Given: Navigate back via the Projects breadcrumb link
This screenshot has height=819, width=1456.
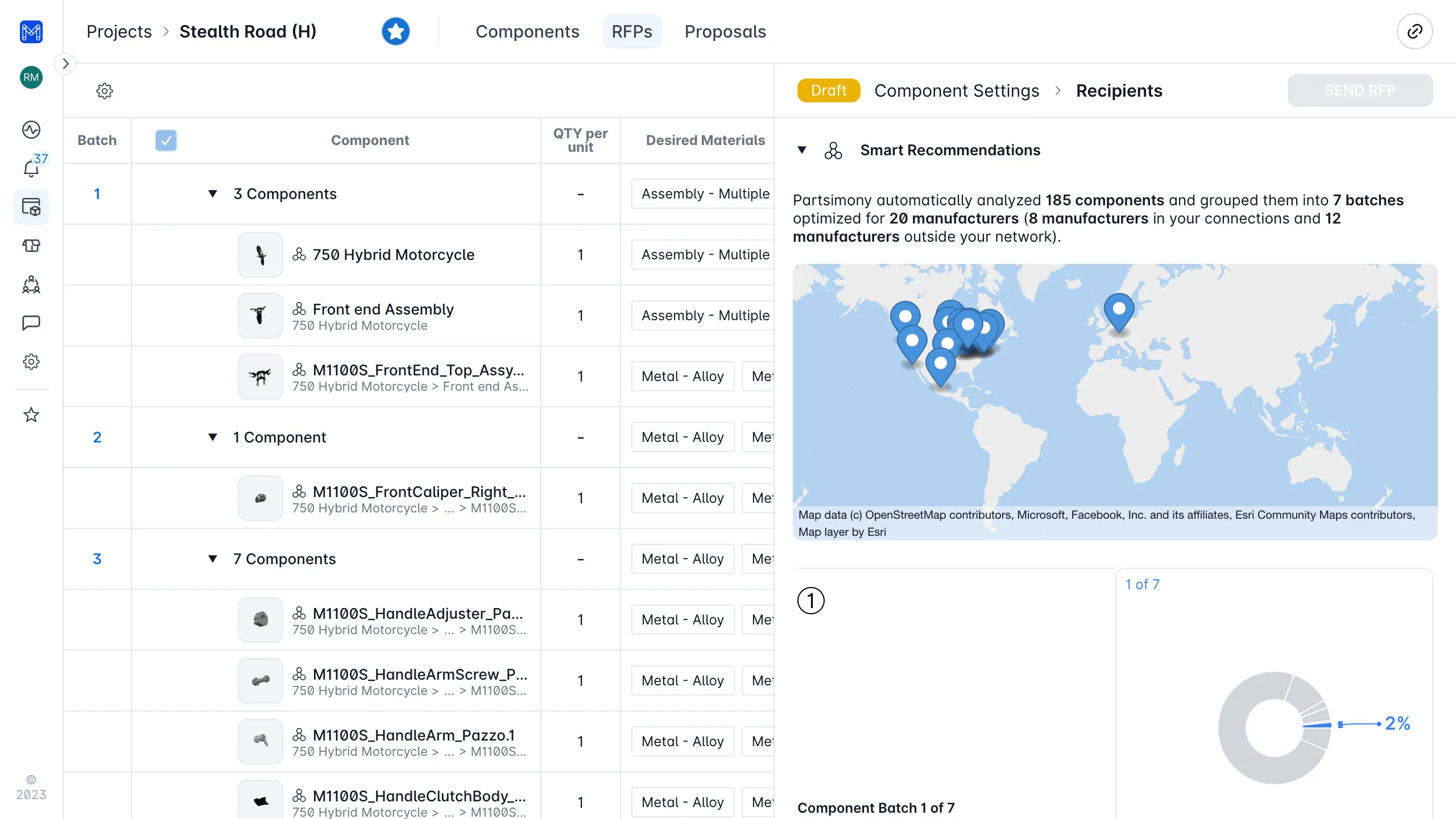Looking at the screenshot, I should (x=119, y=31).
